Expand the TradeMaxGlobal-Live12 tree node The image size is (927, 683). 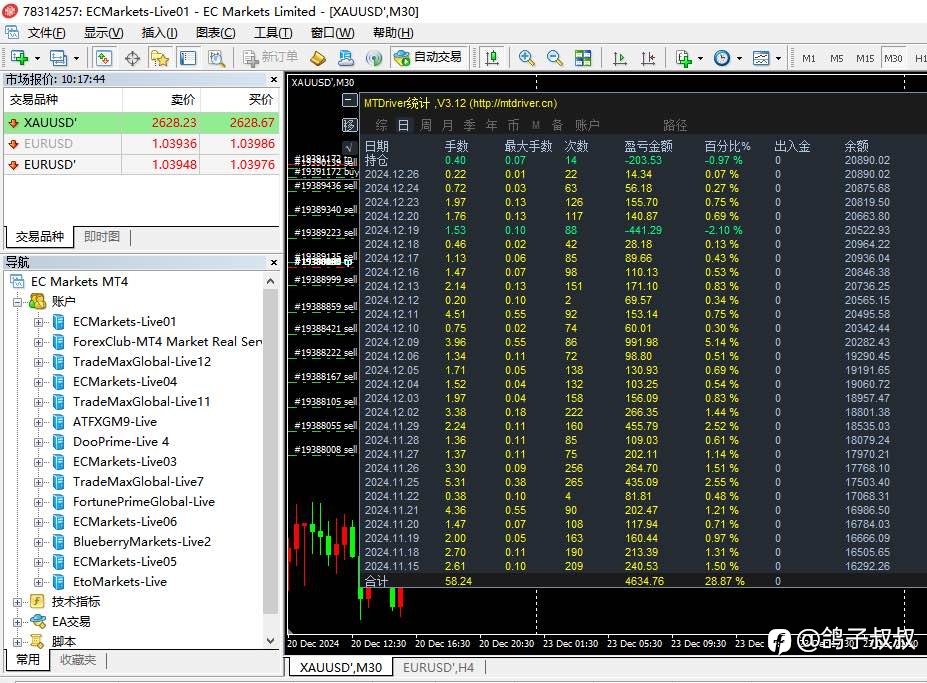38,362
